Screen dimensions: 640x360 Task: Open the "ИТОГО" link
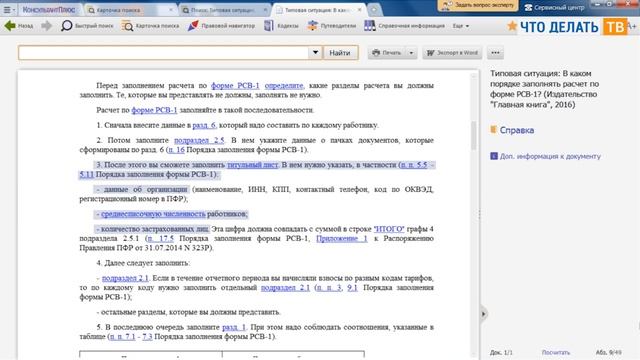coord(389,229)
